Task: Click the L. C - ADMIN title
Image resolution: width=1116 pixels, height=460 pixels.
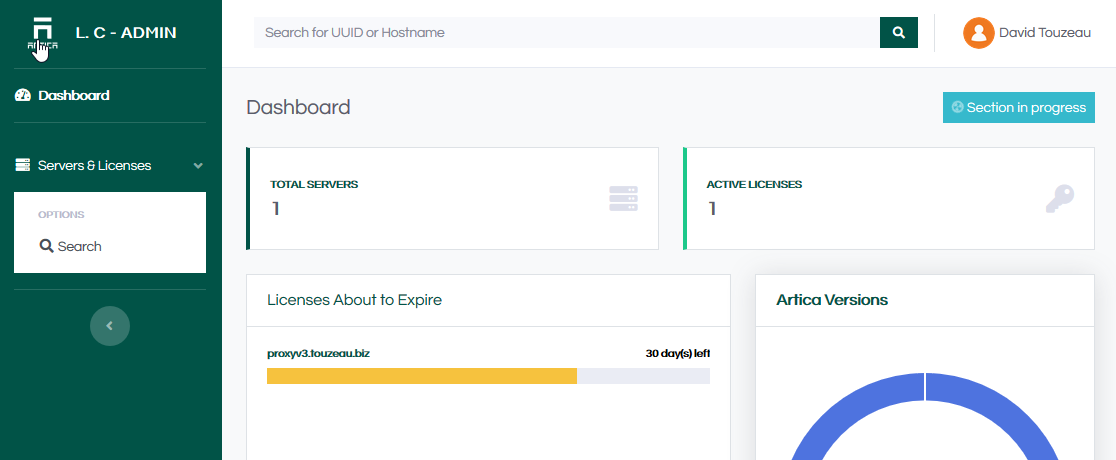Action: (126, 33)
